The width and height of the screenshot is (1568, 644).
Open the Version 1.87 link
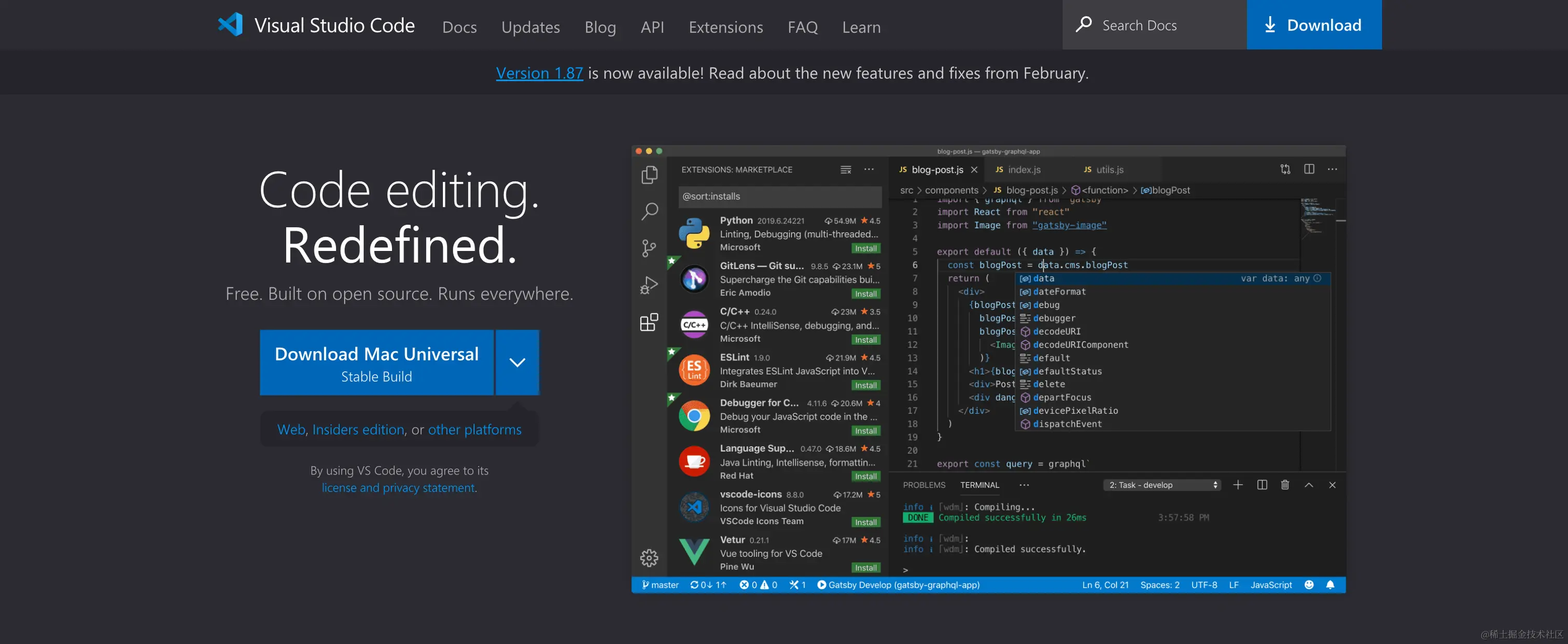(x=539, y=73)
